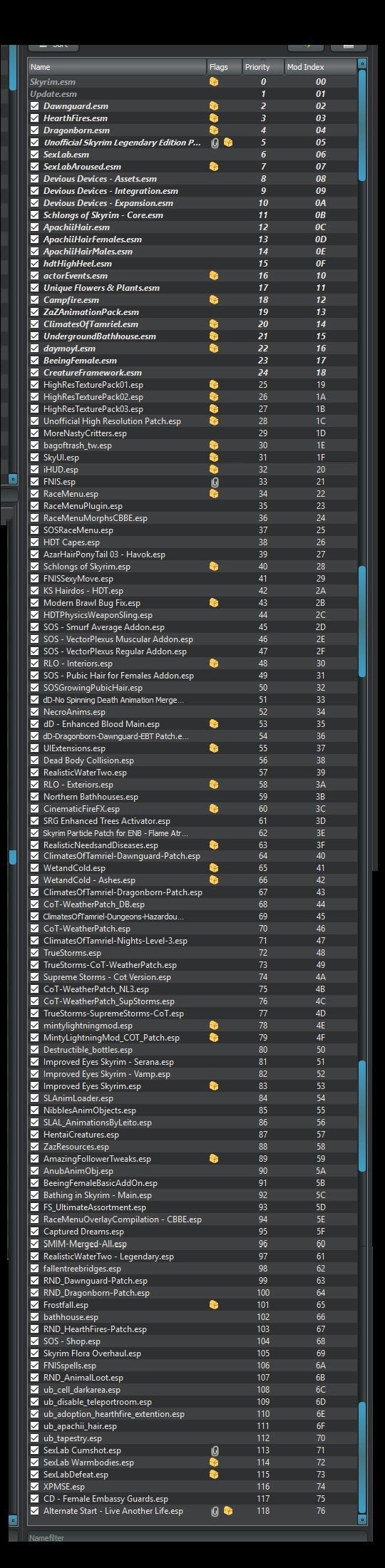Click box flag of Alternate Start - Live Another Life
385x1568 pixels.
(227, 1511)
